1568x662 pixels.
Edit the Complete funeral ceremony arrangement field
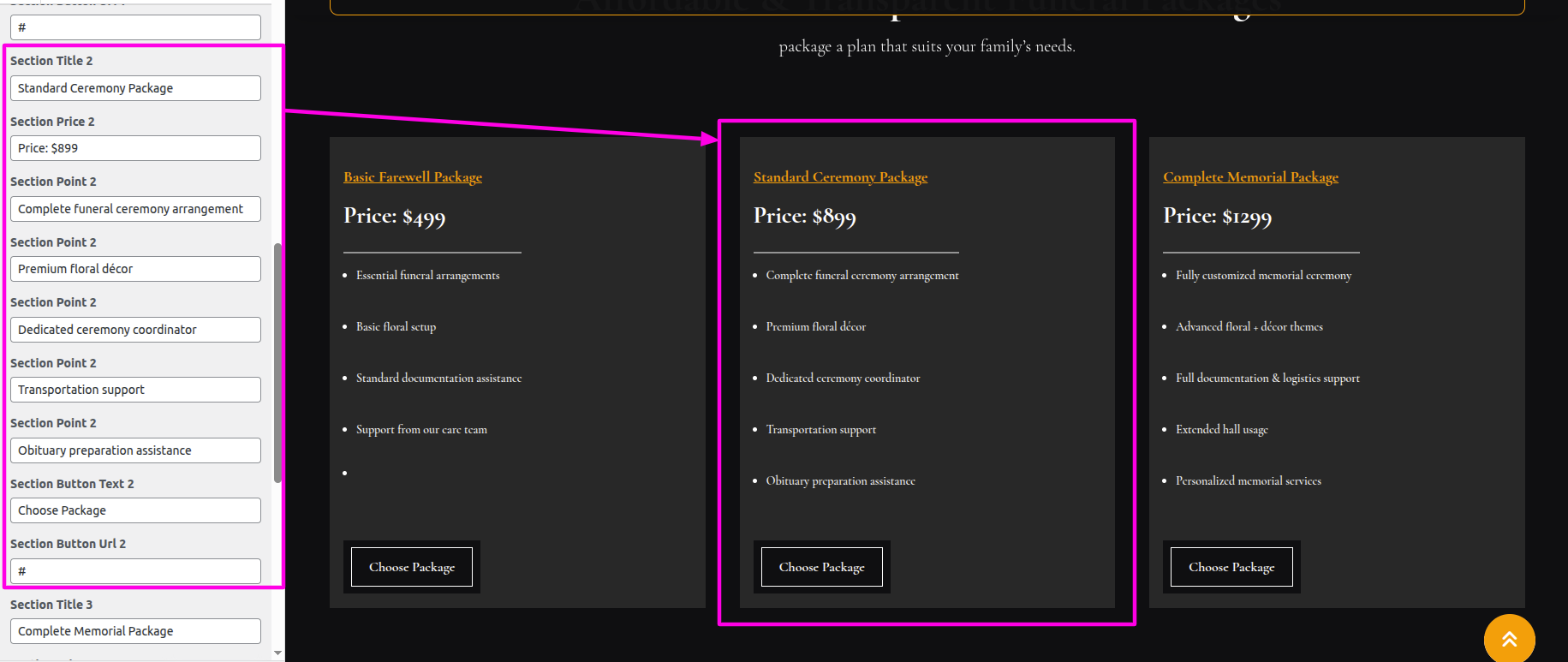[x=135, y=209]
